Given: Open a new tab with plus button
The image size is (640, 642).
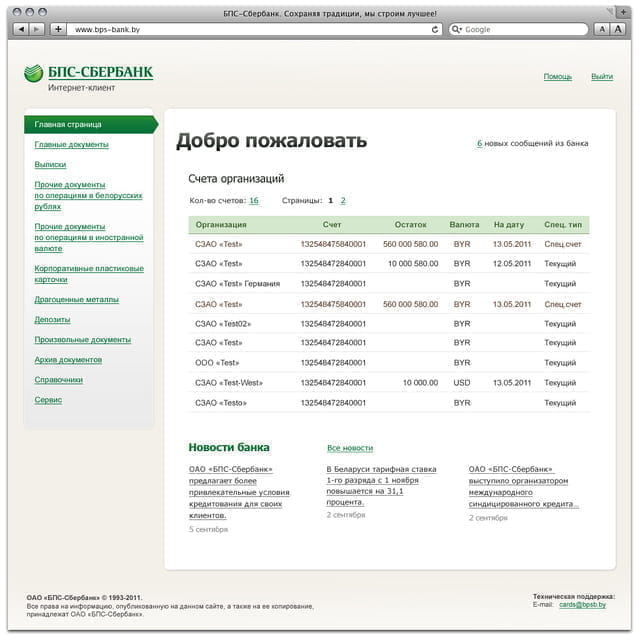Looking at the screenshot, I should (x=623, y=12).
